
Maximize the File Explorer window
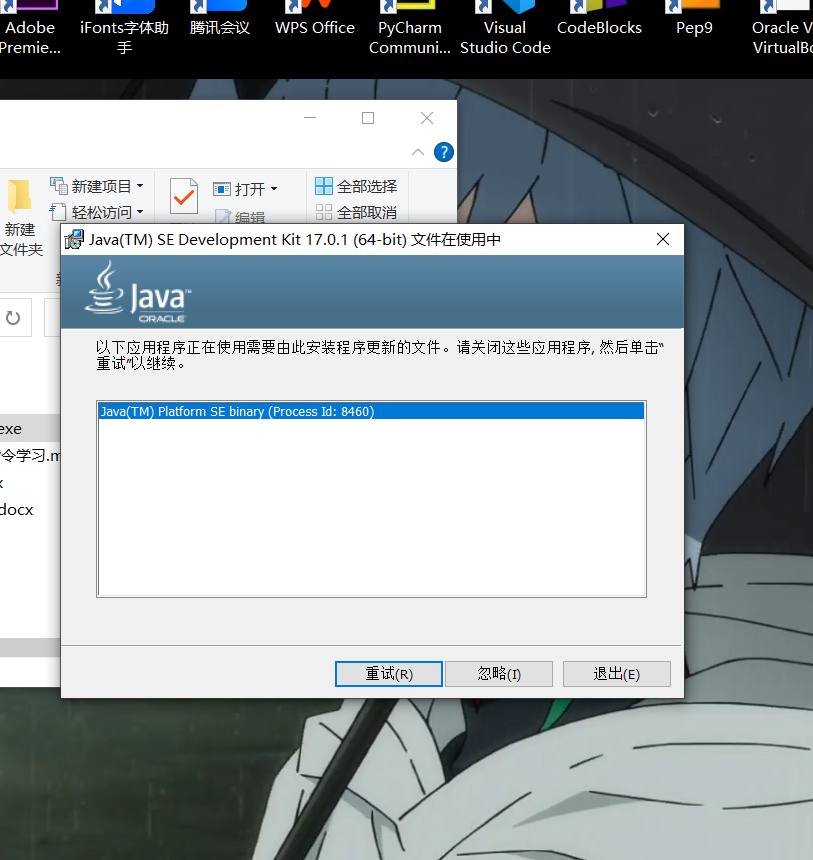click(368, 117)
